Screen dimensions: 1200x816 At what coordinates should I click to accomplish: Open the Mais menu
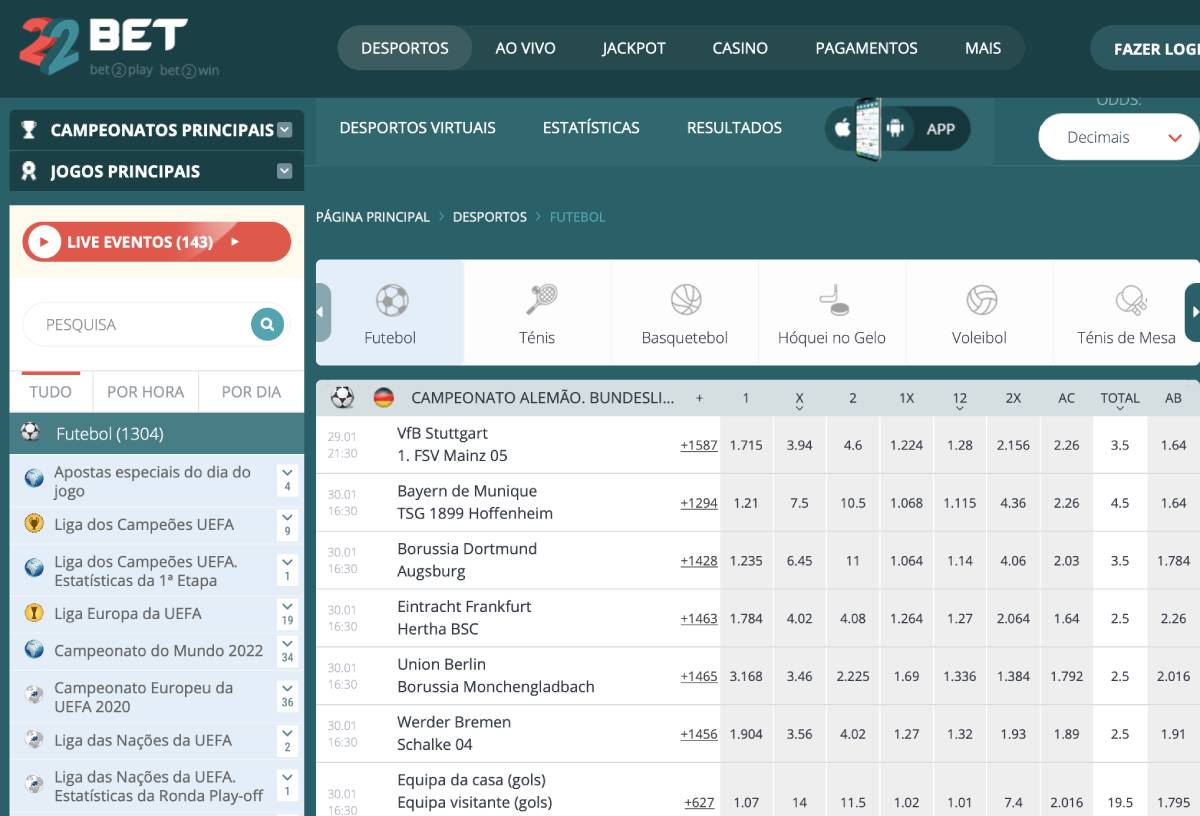tap(983, 48)
